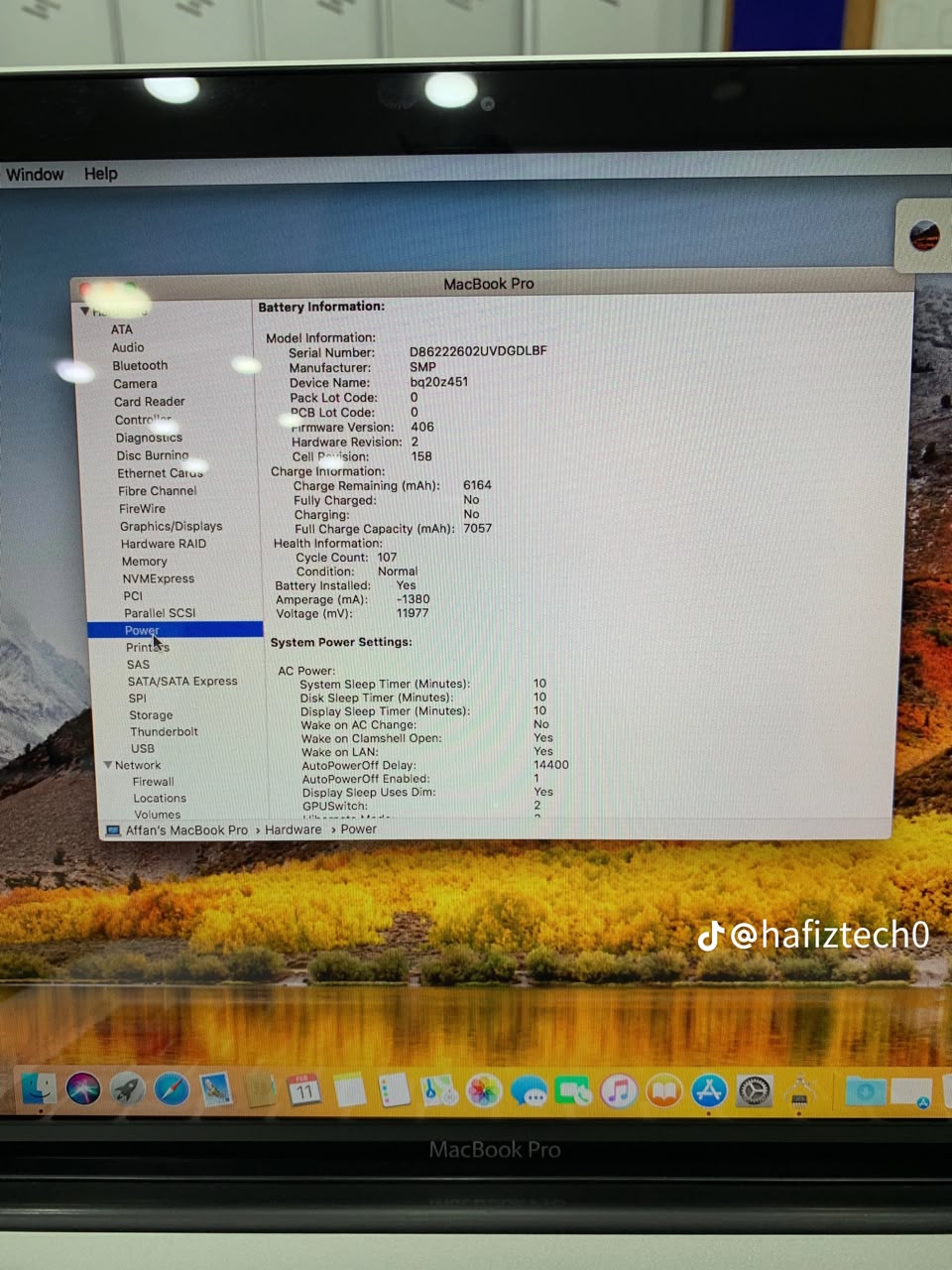The height and width of the screenshot is (1270, 952).
Task: Open Calendar icon showing 11
Action: pos(303,1090)
